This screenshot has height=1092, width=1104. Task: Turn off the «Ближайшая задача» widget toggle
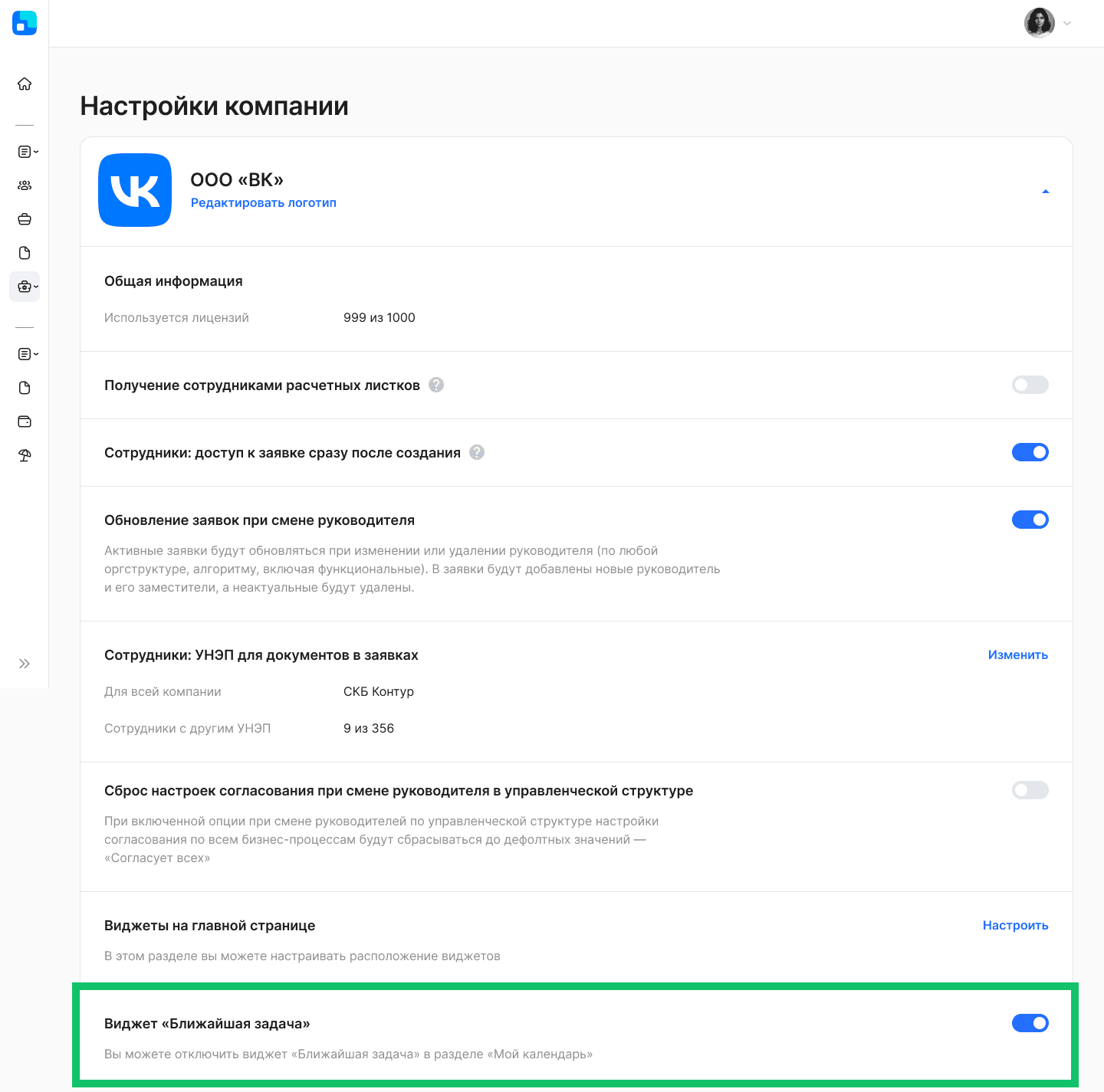click(1030, 1023)
